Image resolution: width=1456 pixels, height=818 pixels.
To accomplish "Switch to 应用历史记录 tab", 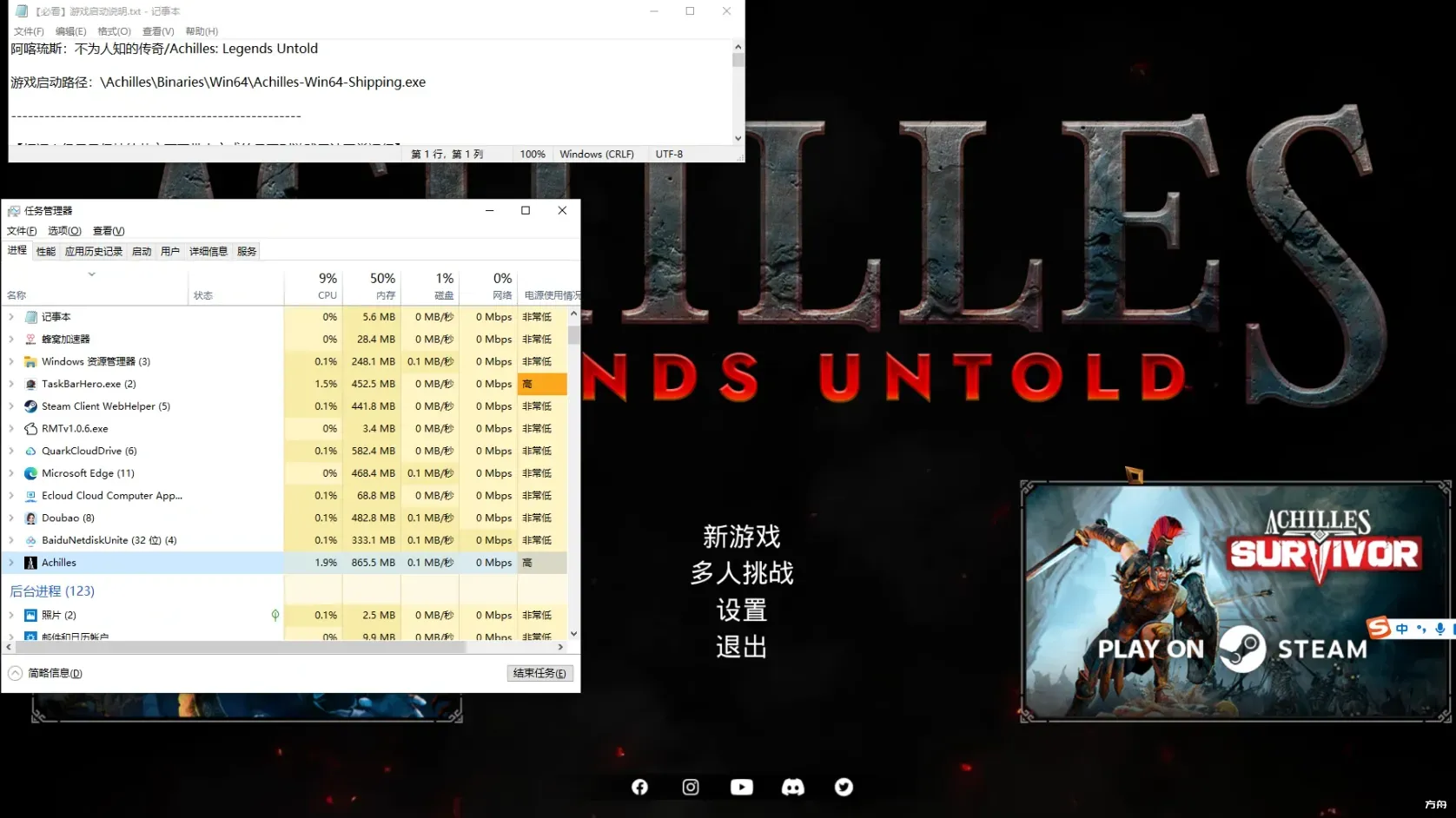I will point(94,252).
